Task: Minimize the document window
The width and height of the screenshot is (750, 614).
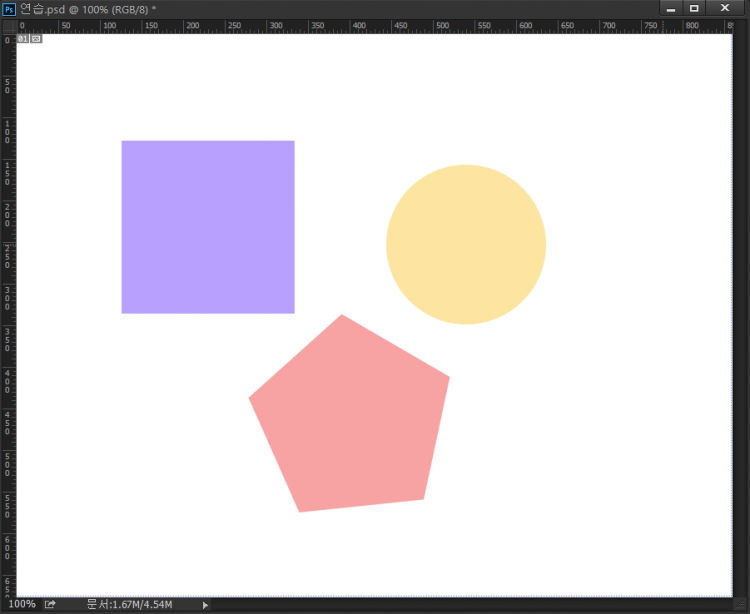Action: click(671, 8)
